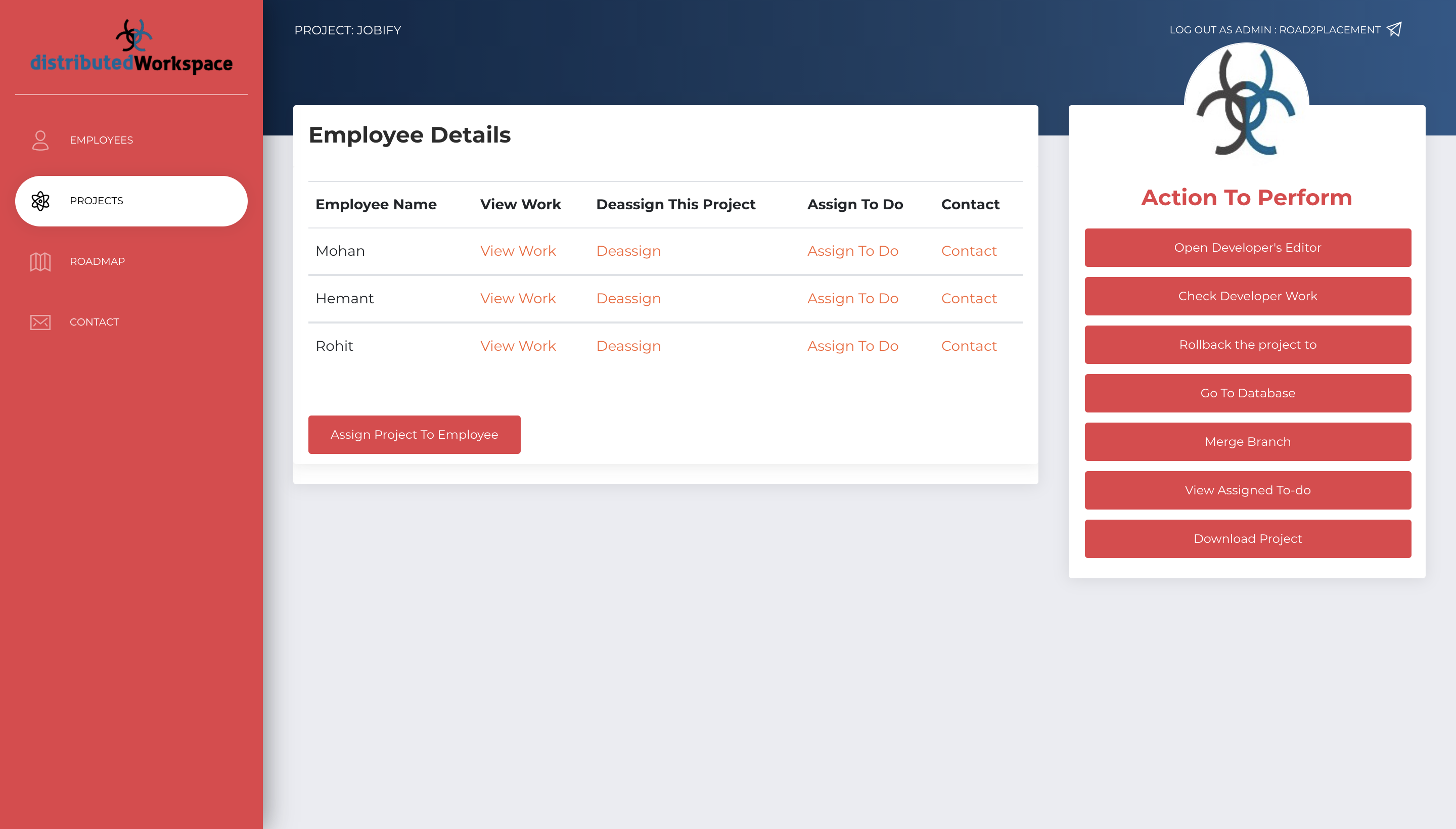The image size is (1456, 829).
Task: Open the Roadmap menu item
Action: 98,261
